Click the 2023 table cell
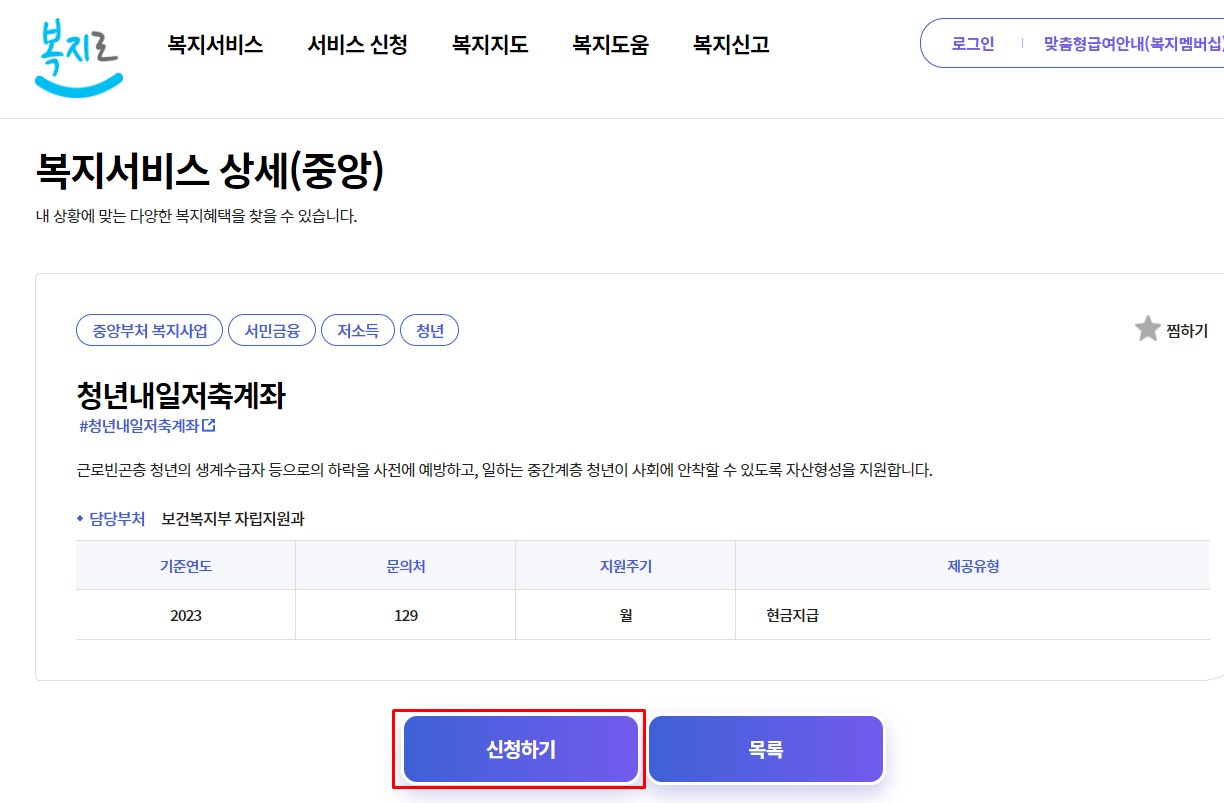 point(186,615)
